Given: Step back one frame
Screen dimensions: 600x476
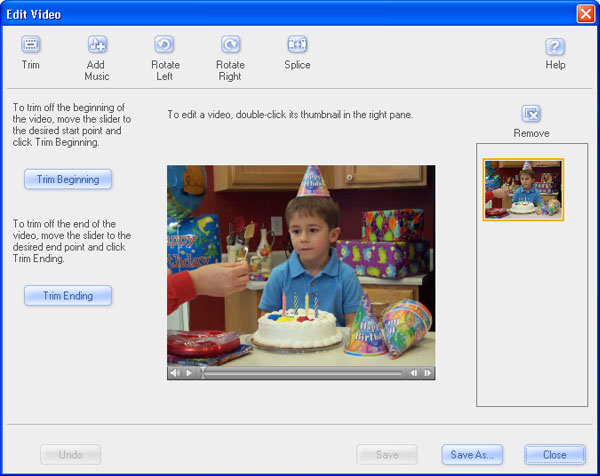Looking at the screenshot, I should (x=414, y=373).
